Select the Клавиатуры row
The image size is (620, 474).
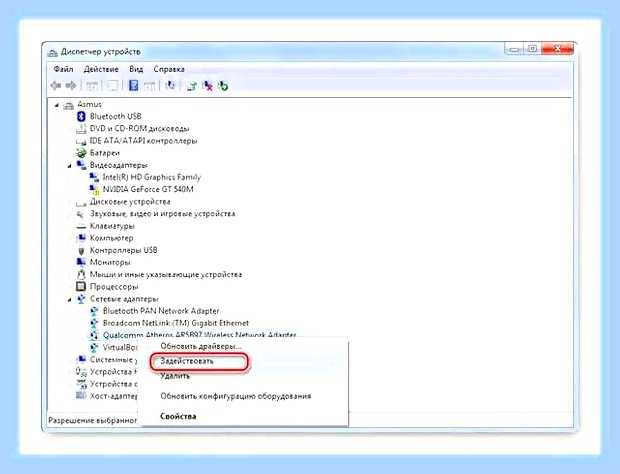click(x=112, y=226)
